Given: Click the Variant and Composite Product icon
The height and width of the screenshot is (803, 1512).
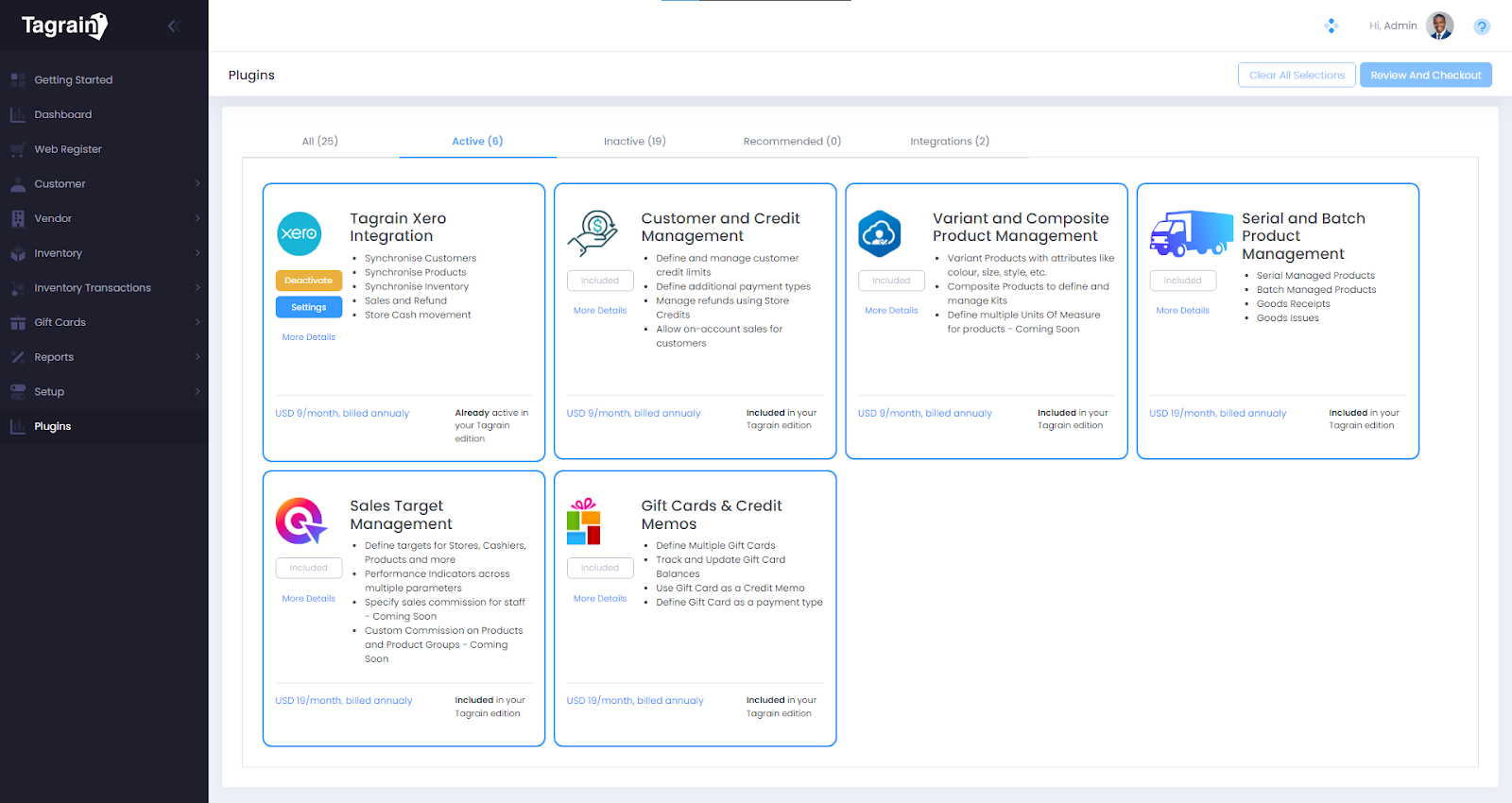Looking at the screenshot, I should click(x=880, y=233).
